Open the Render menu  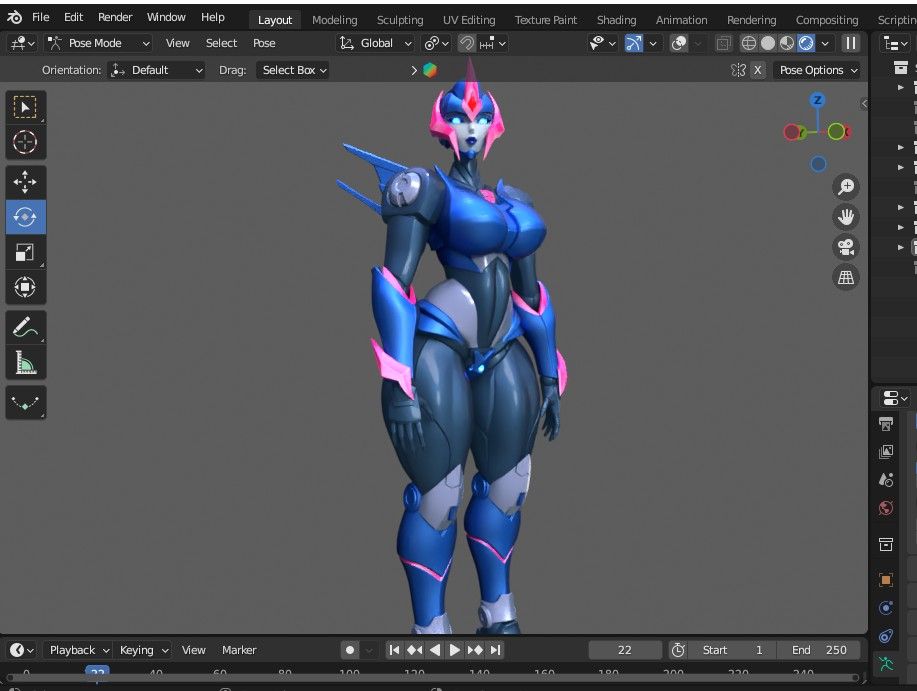[115, 18]
